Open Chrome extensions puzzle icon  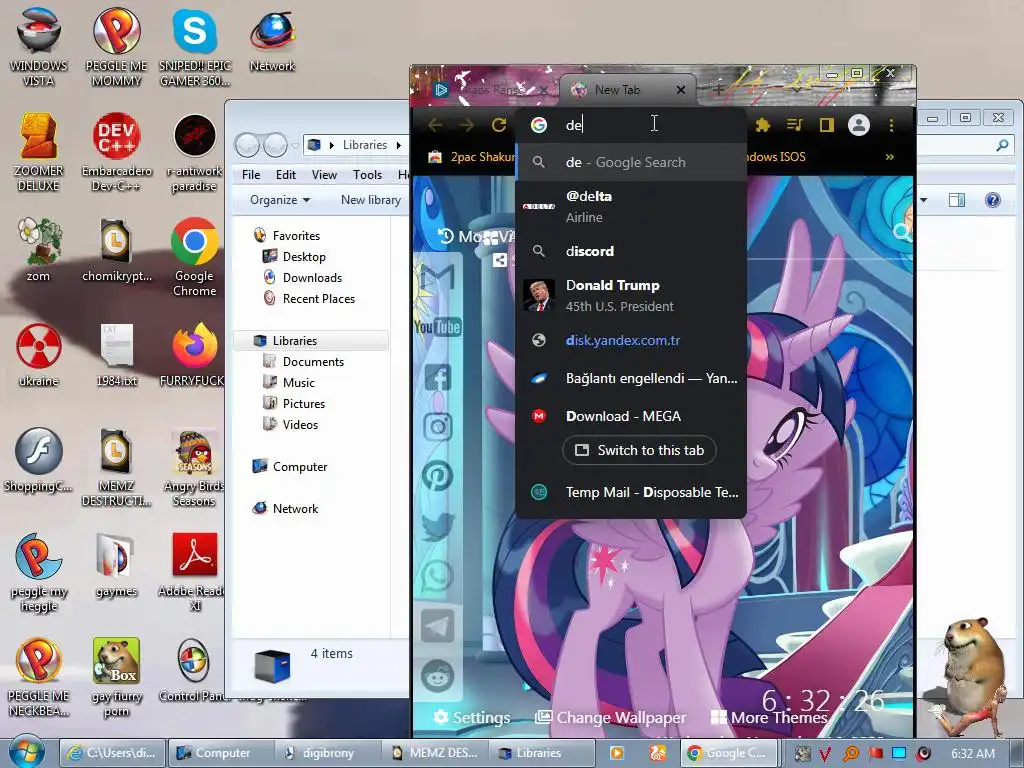pyautogui.click(x=762, y=125)
